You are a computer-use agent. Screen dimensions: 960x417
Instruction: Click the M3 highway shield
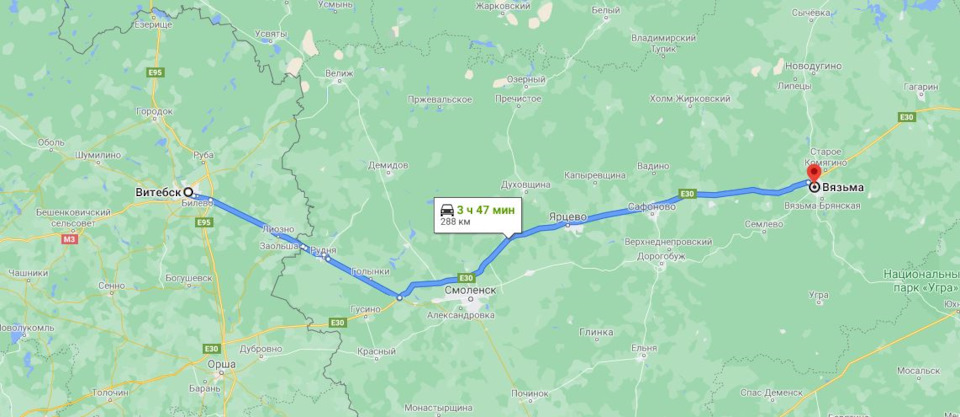pyautogui.click(x=69, y=241)
